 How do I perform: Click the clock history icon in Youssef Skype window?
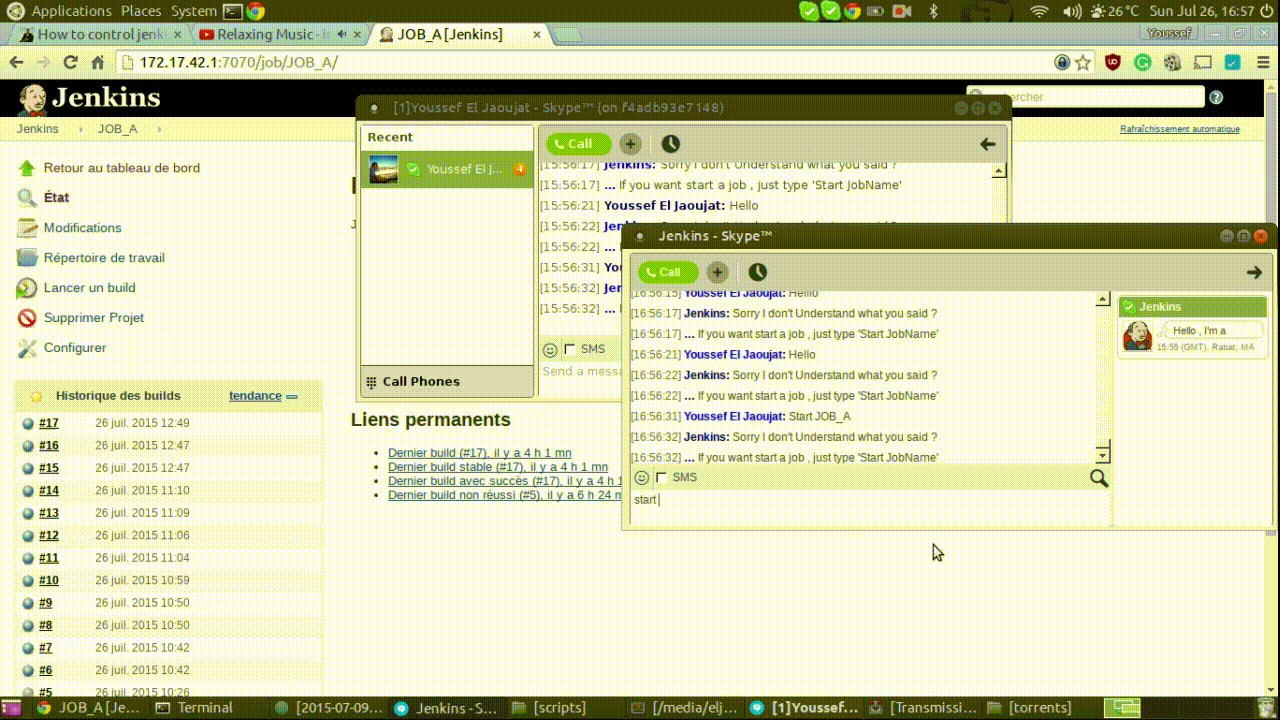(x=670, y=144)
